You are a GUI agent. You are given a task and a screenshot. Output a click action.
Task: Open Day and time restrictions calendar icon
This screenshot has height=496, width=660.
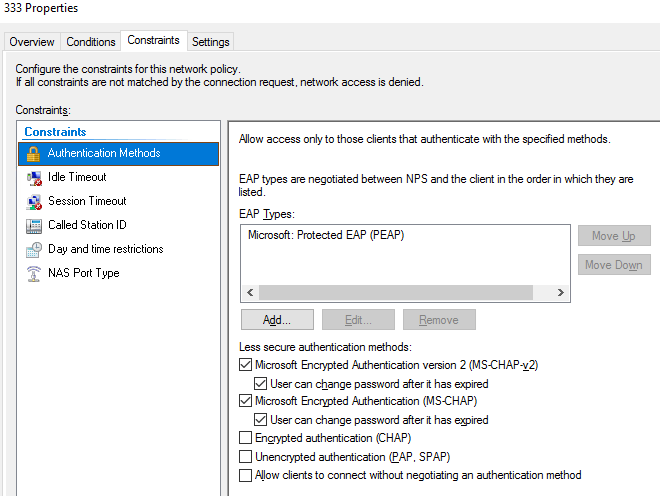[x=34, y=250]
